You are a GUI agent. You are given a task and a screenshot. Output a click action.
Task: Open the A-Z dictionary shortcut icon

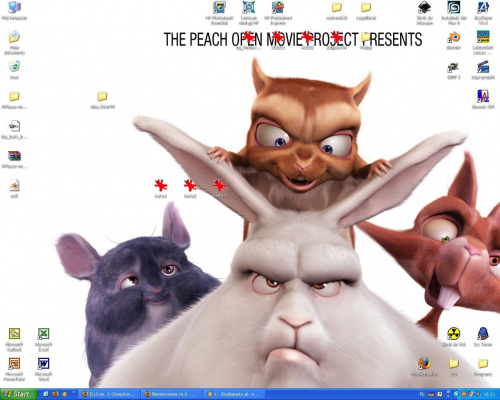[x=483, y=96]
